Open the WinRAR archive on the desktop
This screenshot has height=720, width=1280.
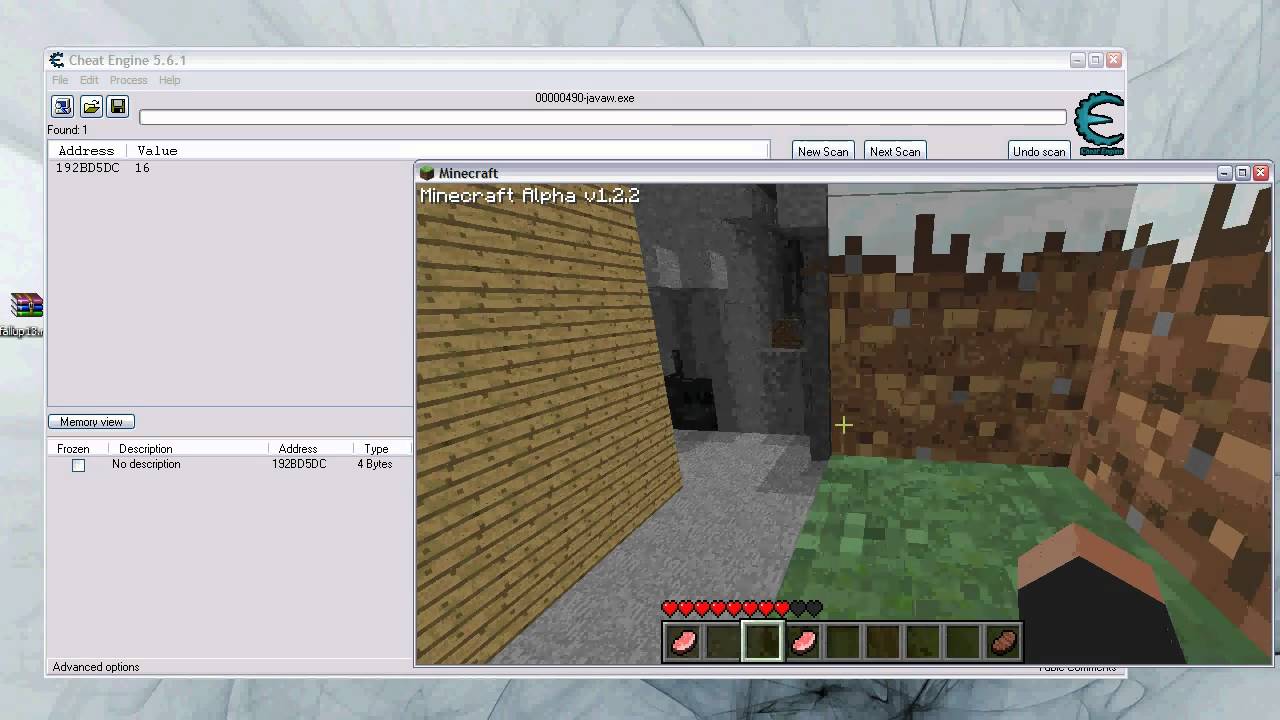pyautogui.click(x=24, y=314)
